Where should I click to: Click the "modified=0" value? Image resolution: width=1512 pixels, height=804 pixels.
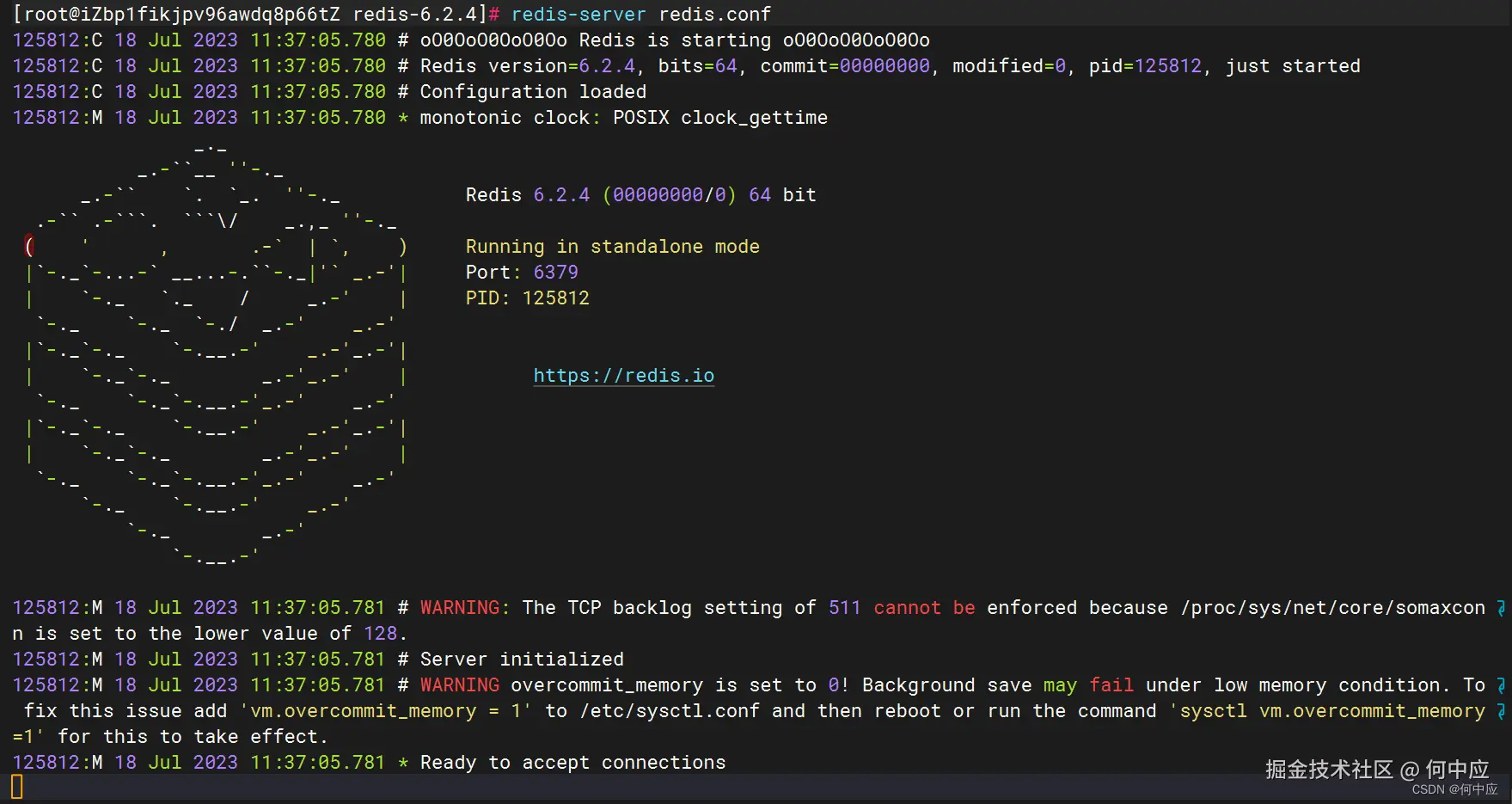[1009, 66]
